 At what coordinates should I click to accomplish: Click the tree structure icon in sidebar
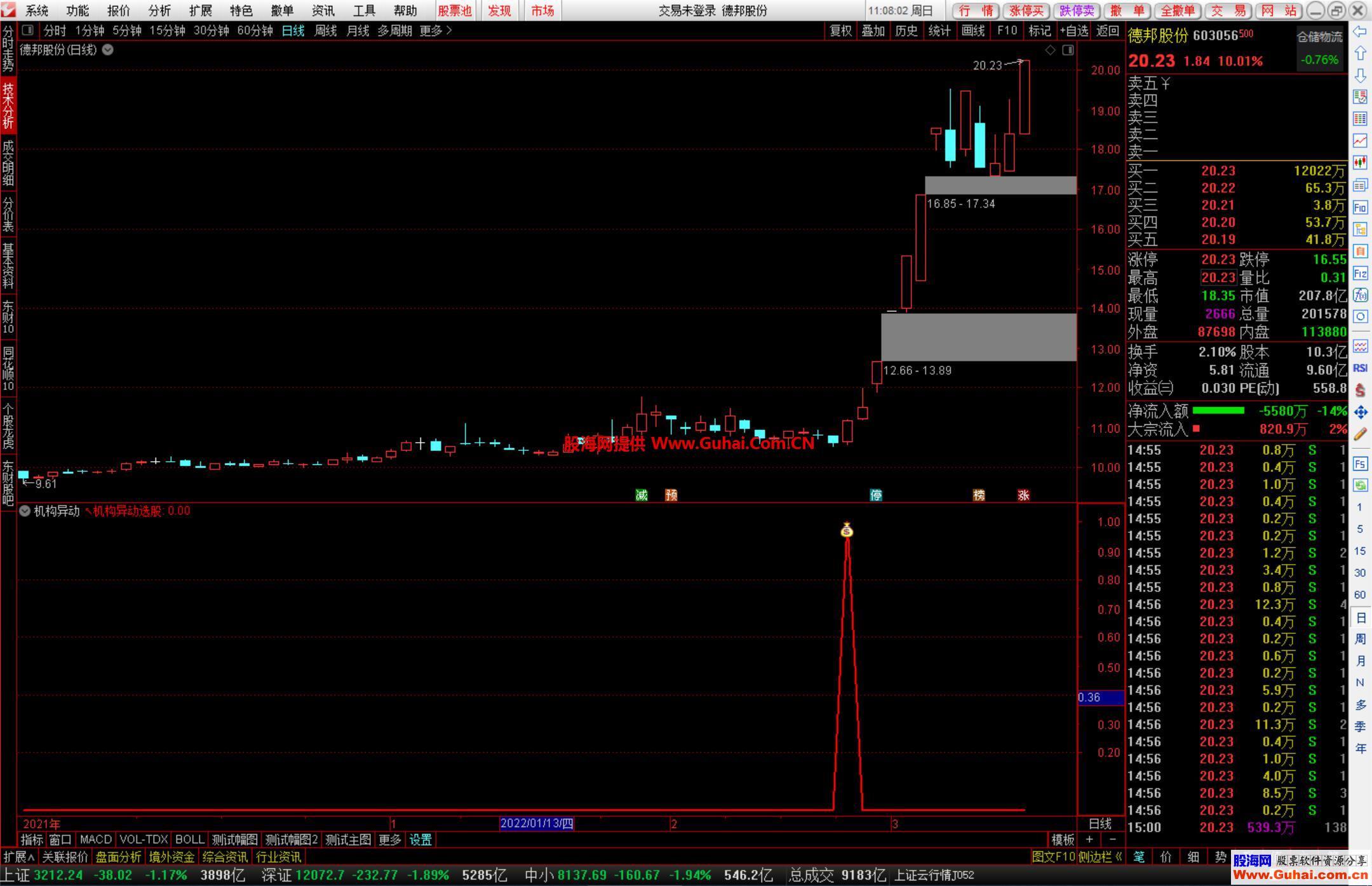coord(1360,229)
